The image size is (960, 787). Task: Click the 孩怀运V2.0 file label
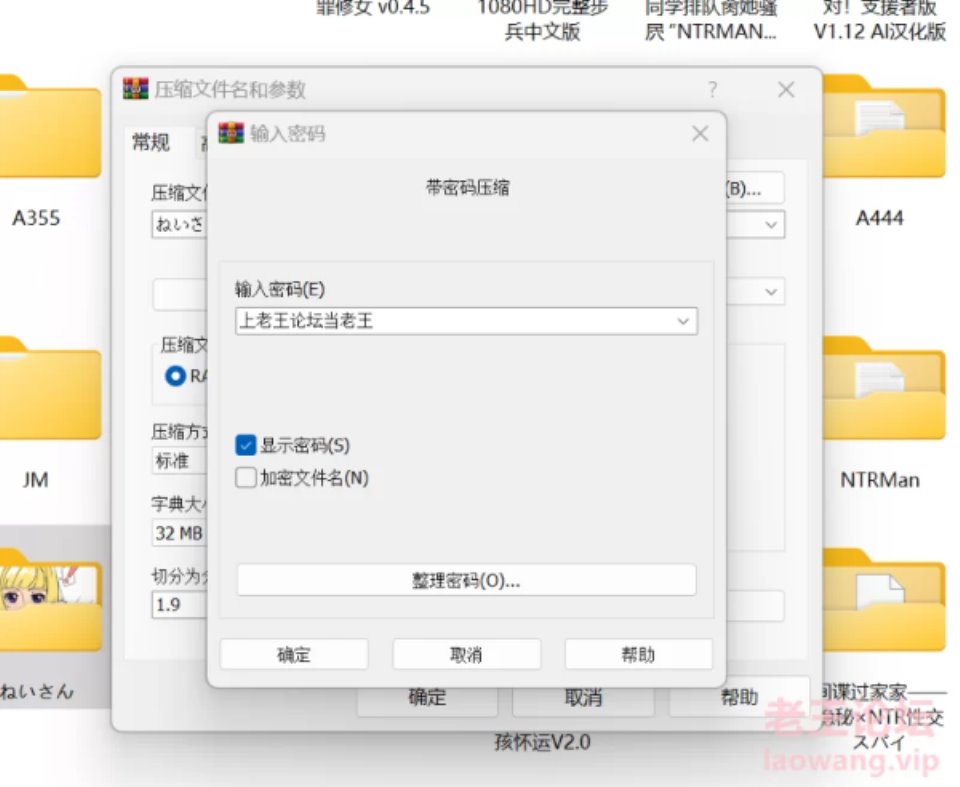542,742
